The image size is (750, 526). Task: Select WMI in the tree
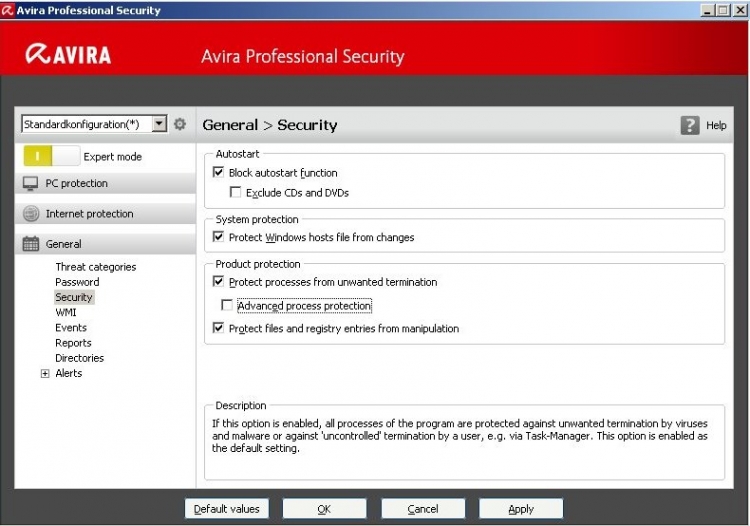[66, 312]
